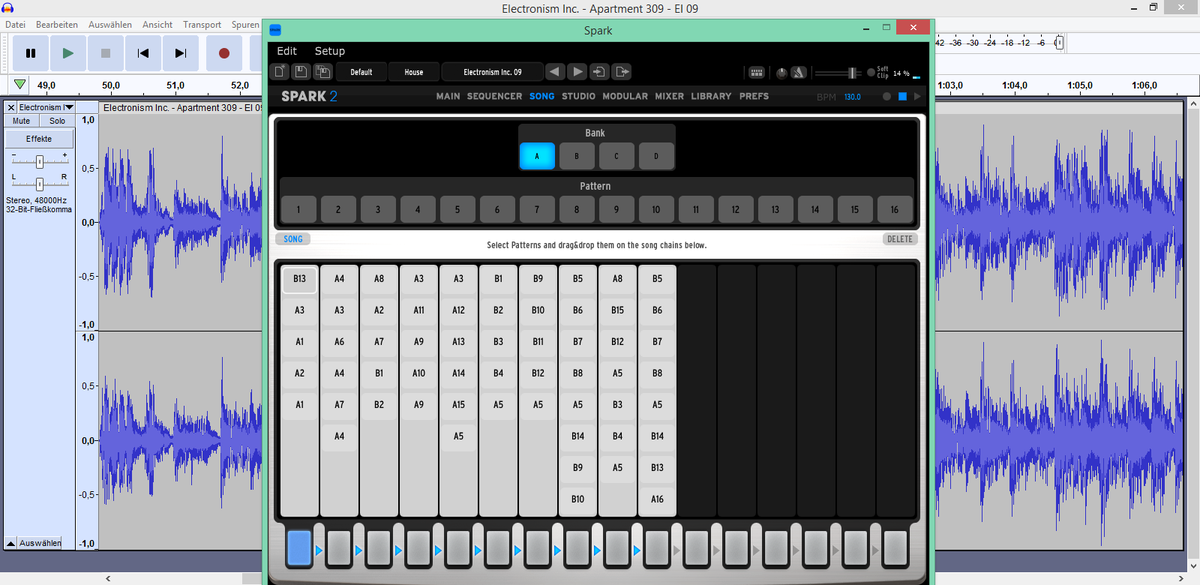Screen dimensions: 1200x585
Task: Select Pattern 1 button
Action: (x=299, y=209)
